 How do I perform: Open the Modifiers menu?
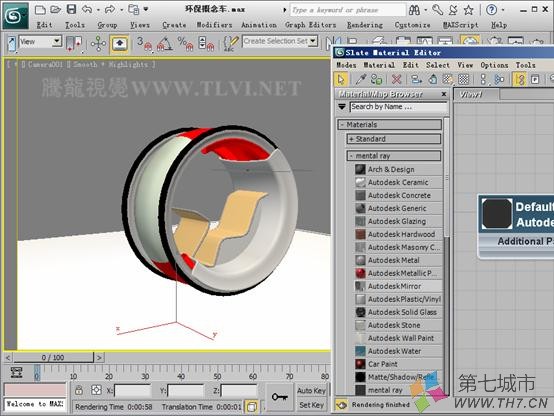214,25
